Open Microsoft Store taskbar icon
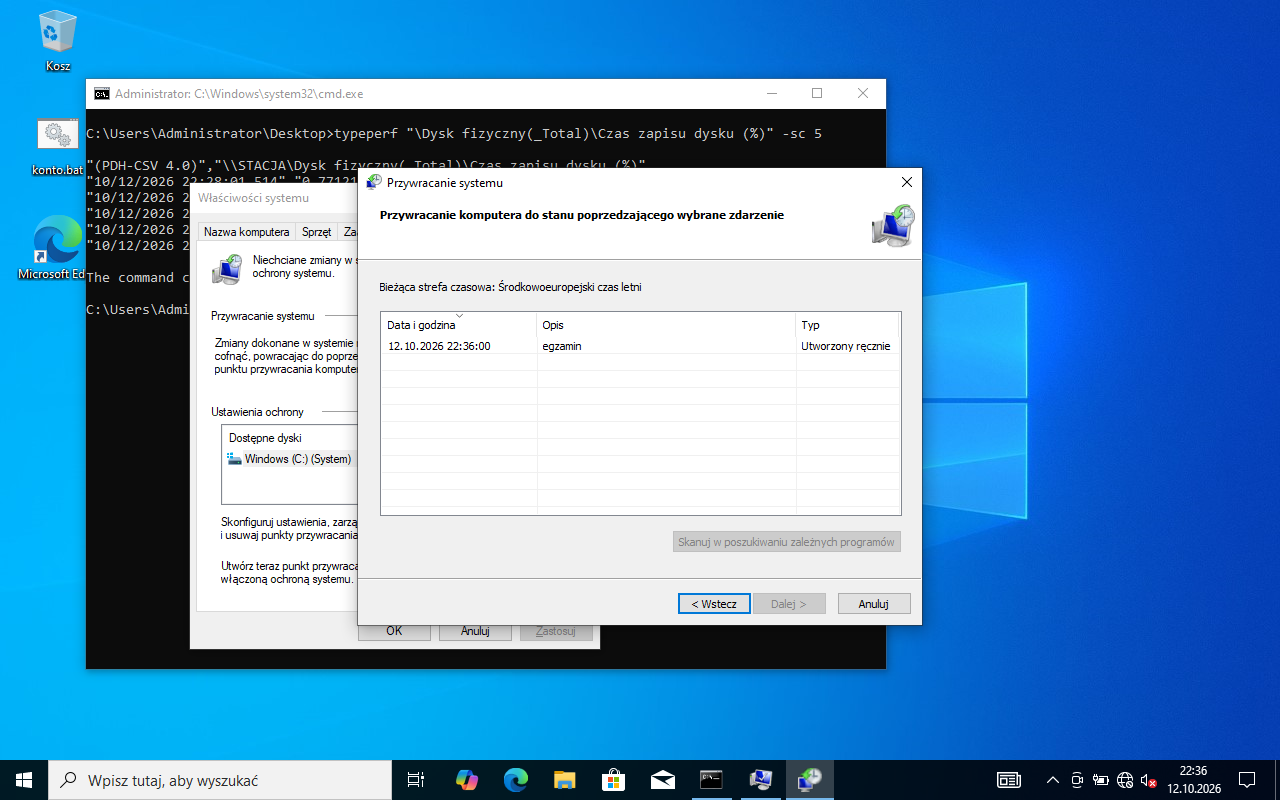 click(614, 780)
